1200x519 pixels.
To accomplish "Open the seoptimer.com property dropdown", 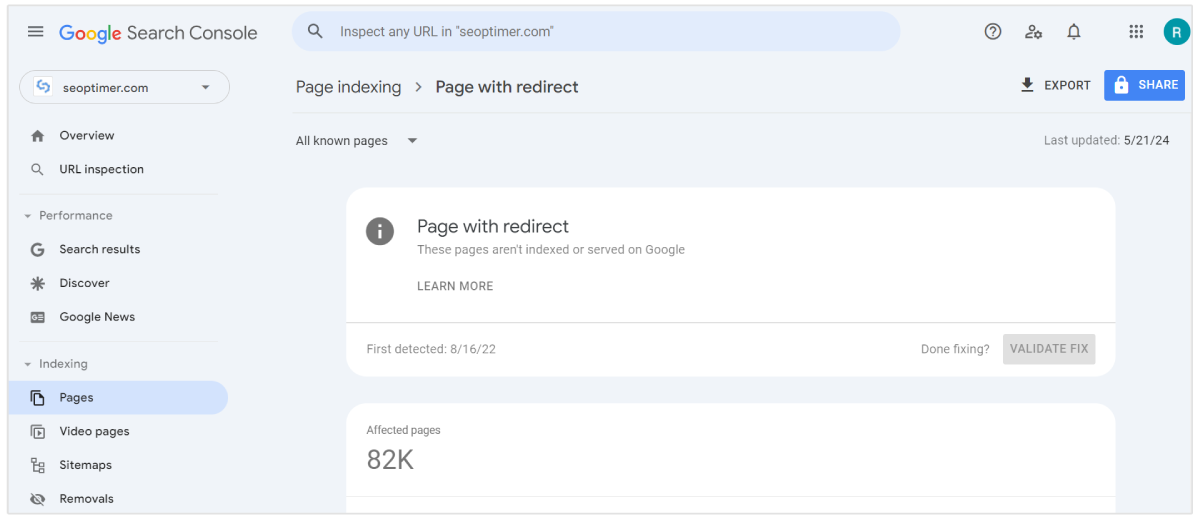I will tap(125, 87).
